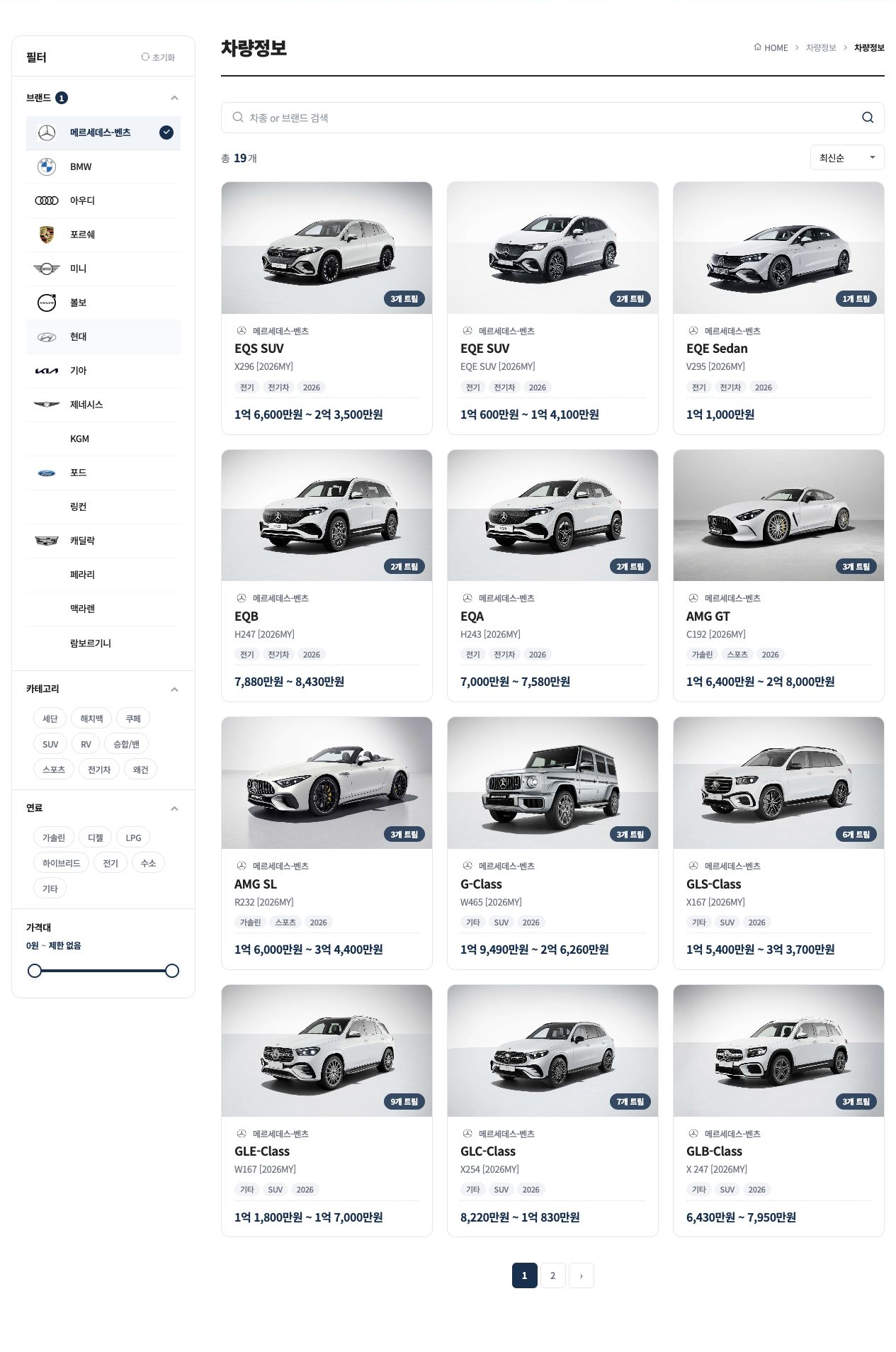Select page 1 in pagination
Viewport: 896px width, 1352px height.
(x=524, y=1275)
